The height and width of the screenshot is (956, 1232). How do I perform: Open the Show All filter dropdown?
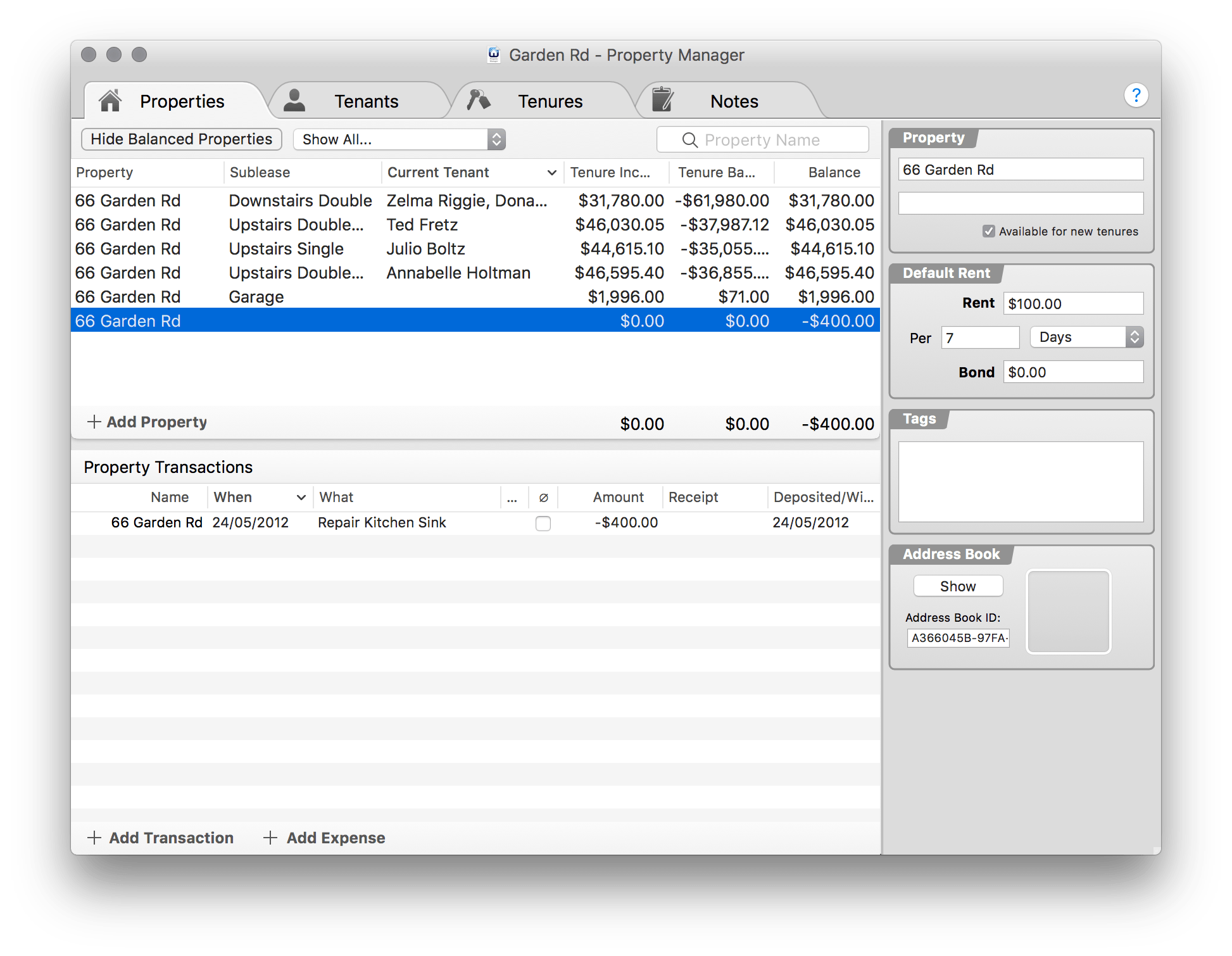399,139
